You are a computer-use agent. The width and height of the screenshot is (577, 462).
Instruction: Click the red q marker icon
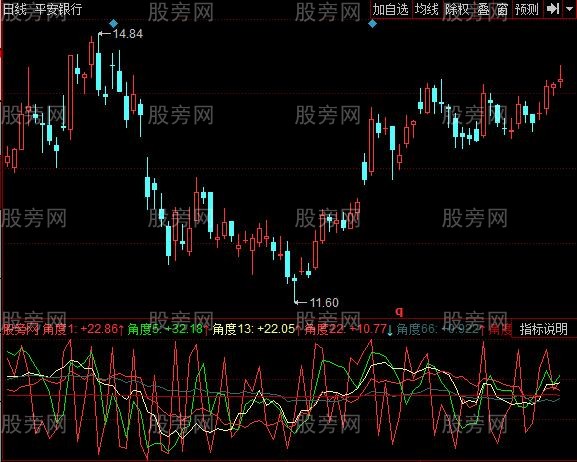[399, 312]
